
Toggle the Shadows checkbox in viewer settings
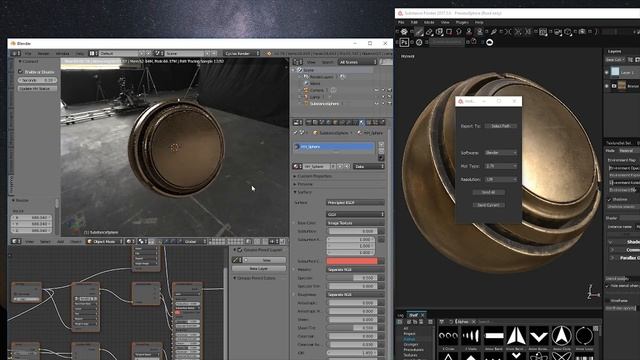[609, 200]
